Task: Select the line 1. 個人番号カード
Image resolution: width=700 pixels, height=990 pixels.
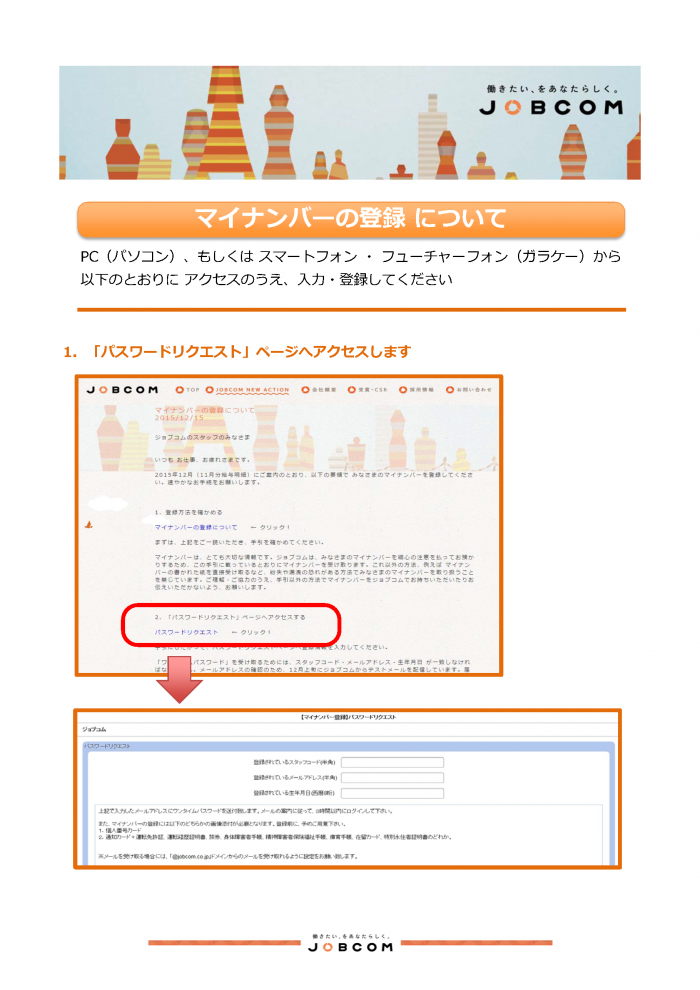Action: pos(120,831)
